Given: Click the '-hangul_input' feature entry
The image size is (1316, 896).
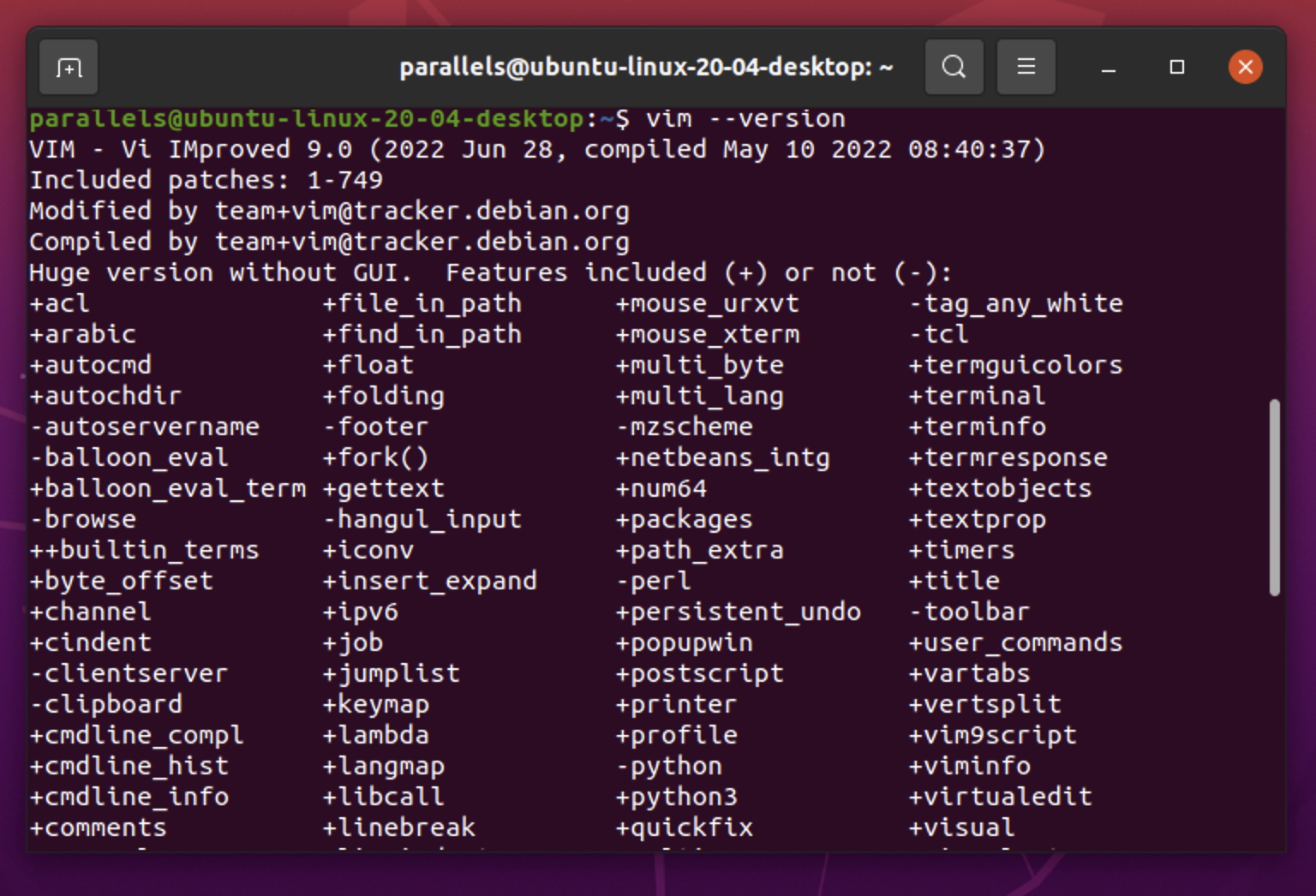Looking at the screenshot, I should [x=422, y=519].
